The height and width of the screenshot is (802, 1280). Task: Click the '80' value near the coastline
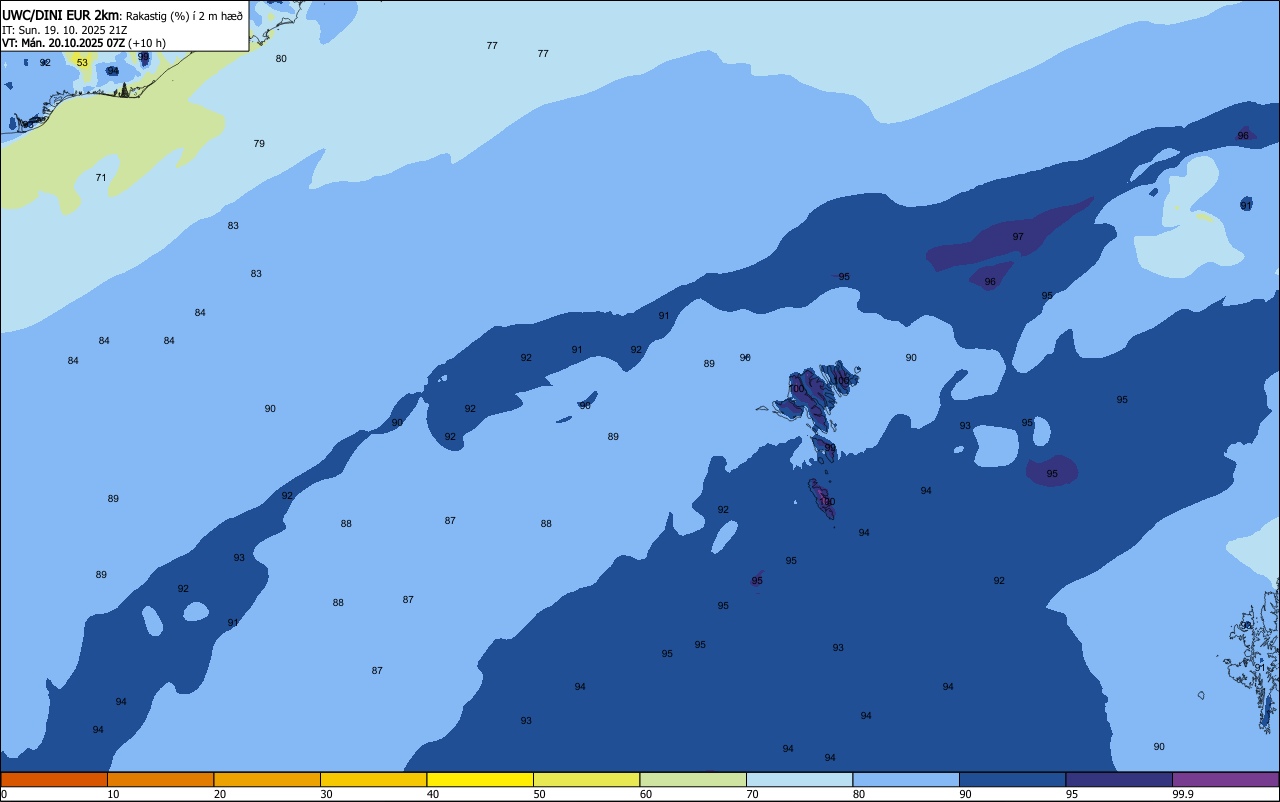point(281,59)
